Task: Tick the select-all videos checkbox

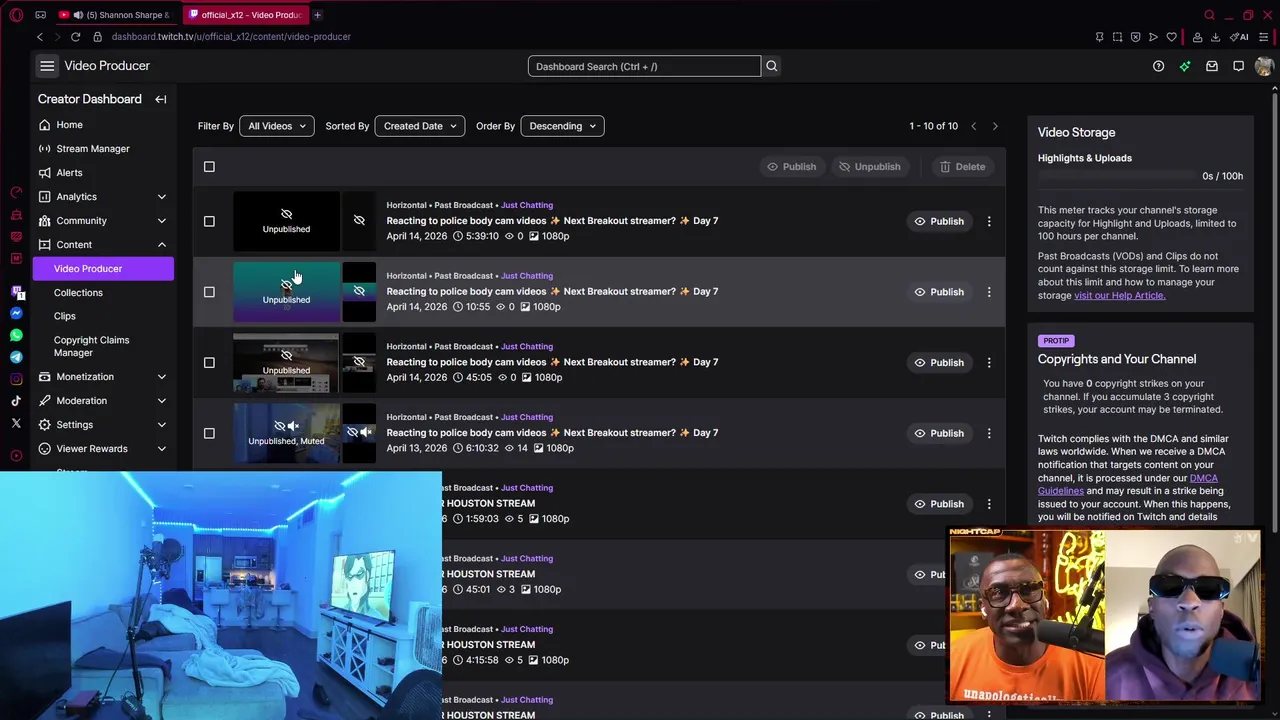Action: point(209,167)
